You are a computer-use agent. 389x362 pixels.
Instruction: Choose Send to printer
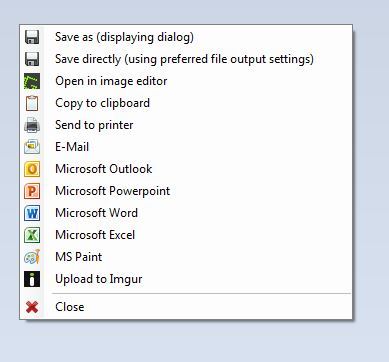coord(94,125)
